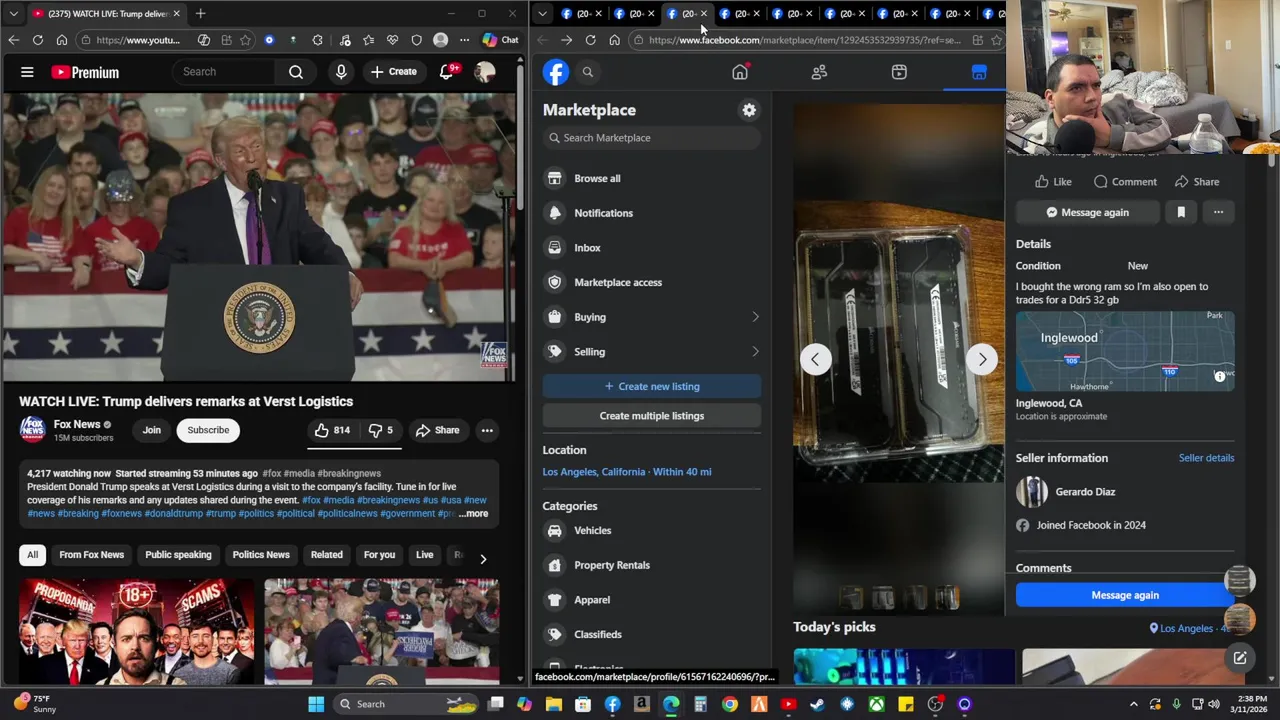Screen dimensions: 1280x720
Task: Comment on the Marketplace listing
Action: pyautogui.click(x=1125, y=182)
